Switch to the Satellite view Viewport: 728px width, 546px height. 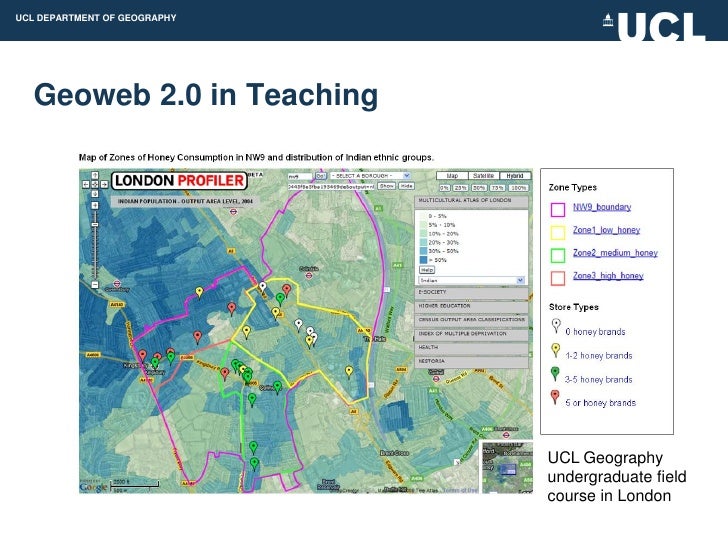click(483, 176)
